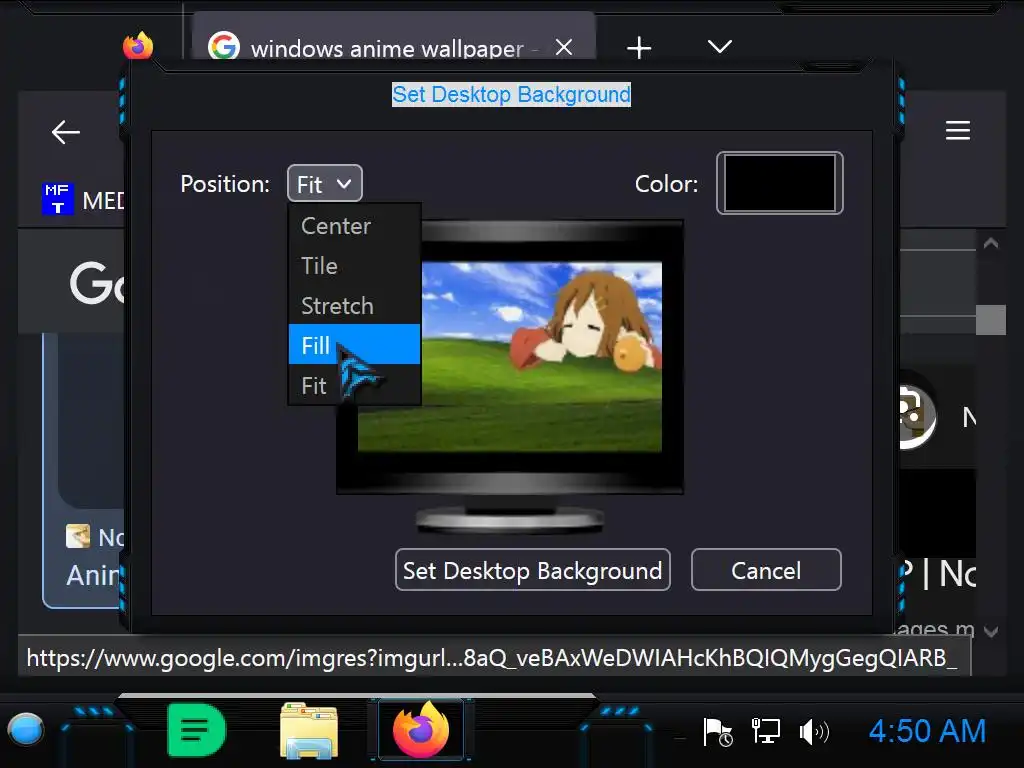Open the black Color picker swatch
Screen dimensions: 1024x768
[x=780, y=183]
